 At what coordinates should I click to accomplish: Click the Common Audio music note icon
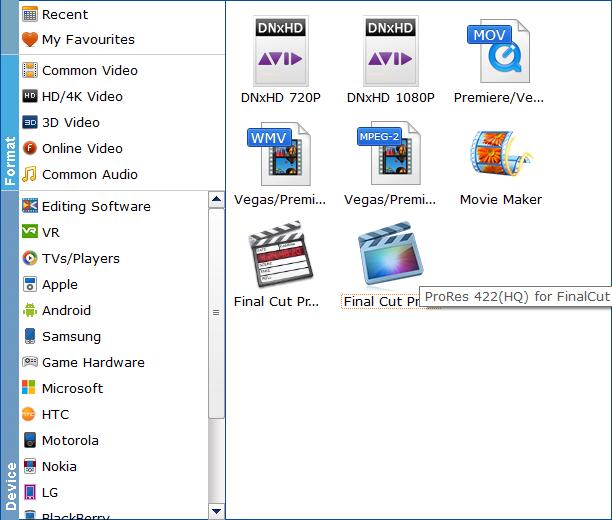click(29, 174)
